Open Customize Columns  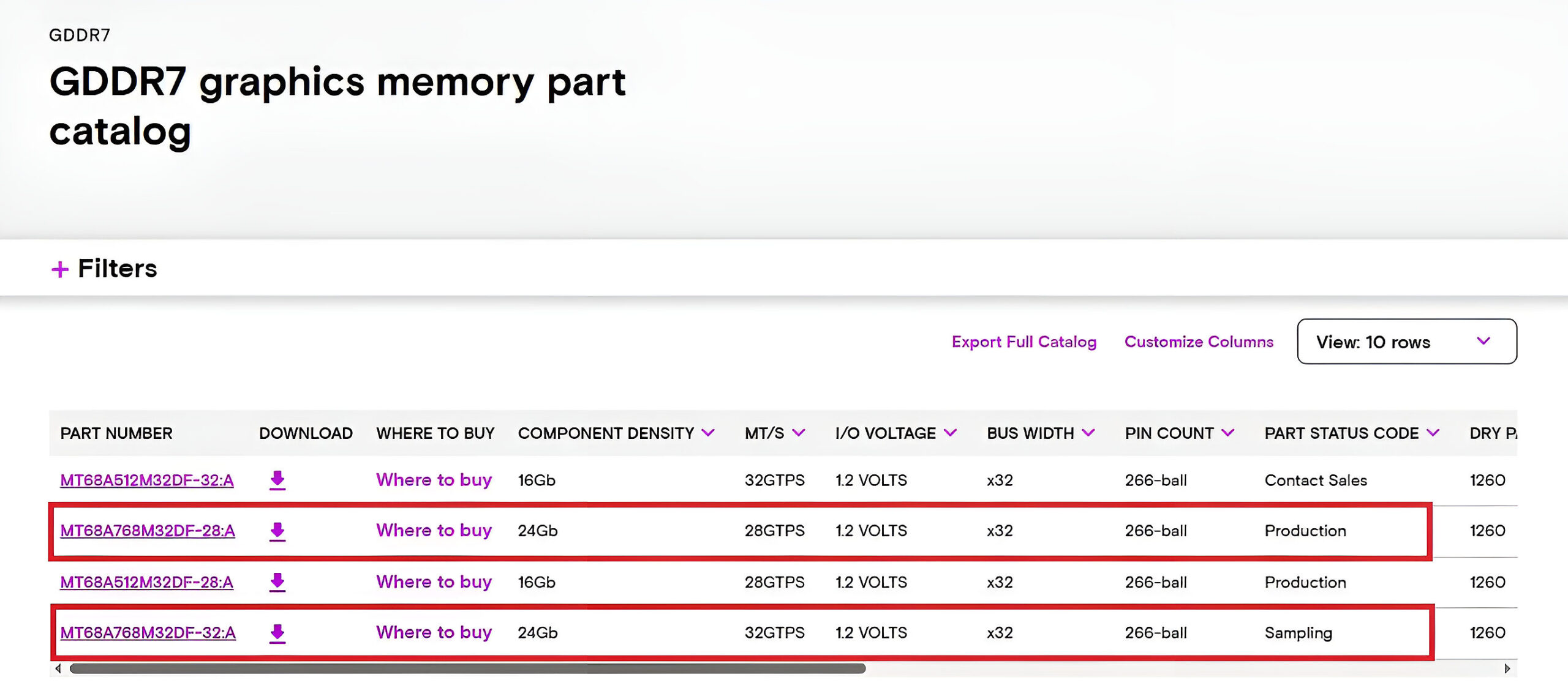point(1198,342)
